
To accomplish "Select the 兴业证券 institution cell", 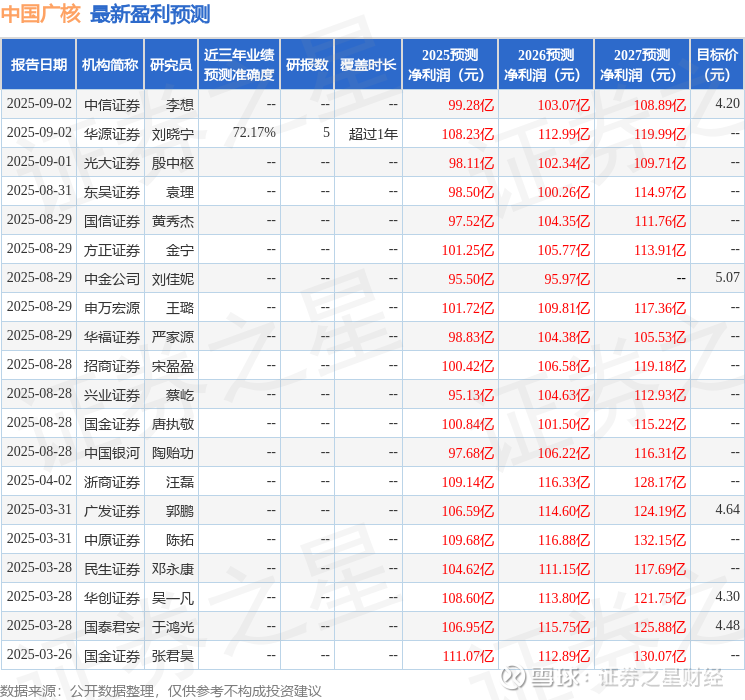I will pos(112,395).
